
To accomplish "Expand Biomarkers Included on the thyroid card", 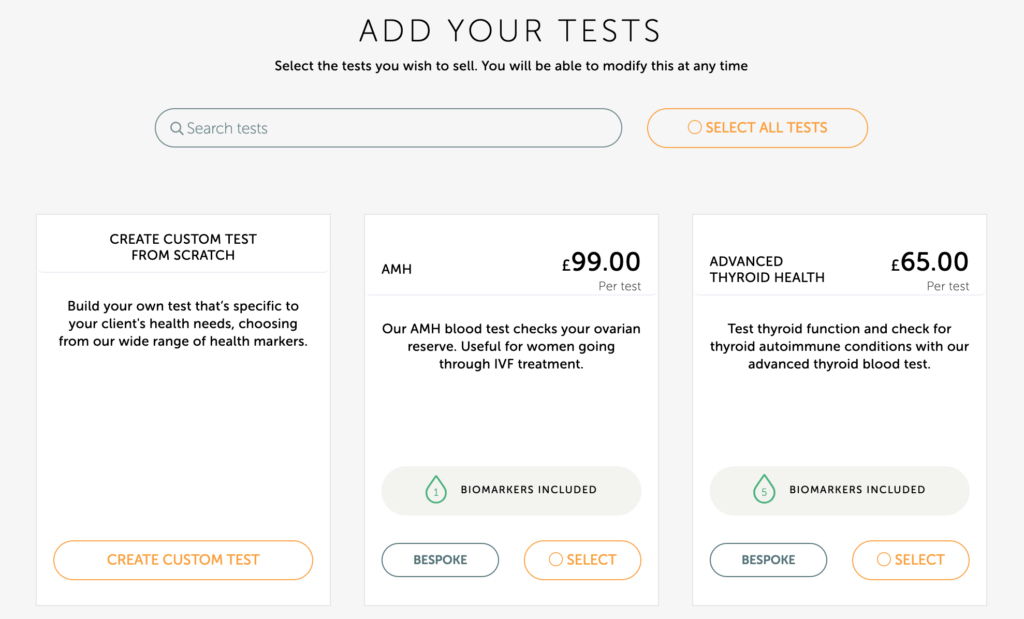I will 857,490.
